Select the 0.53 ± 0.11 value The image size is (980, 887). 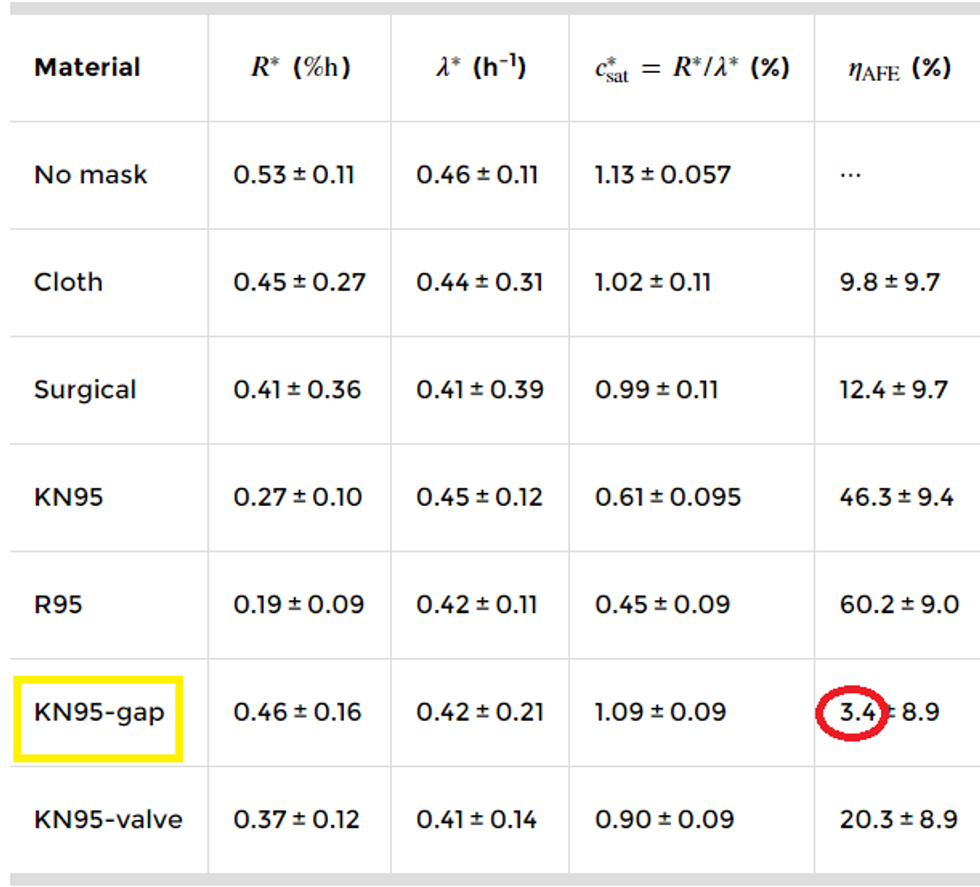pos(294,175)
